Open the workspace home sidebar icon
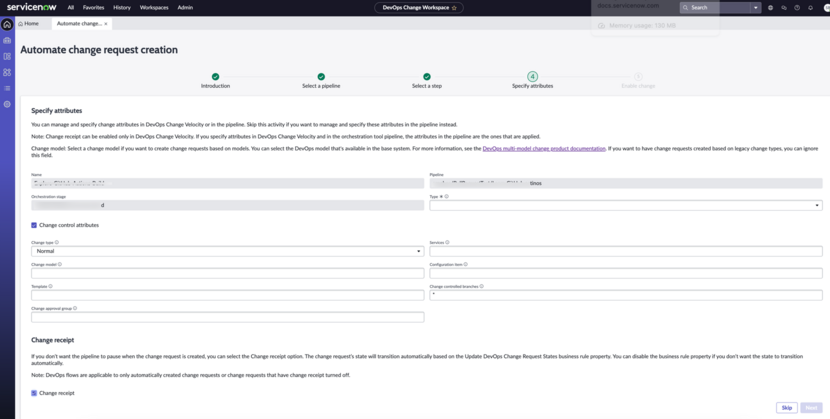Image resolution: width=830 pixels, height=419 pixels. coord(7,24)
